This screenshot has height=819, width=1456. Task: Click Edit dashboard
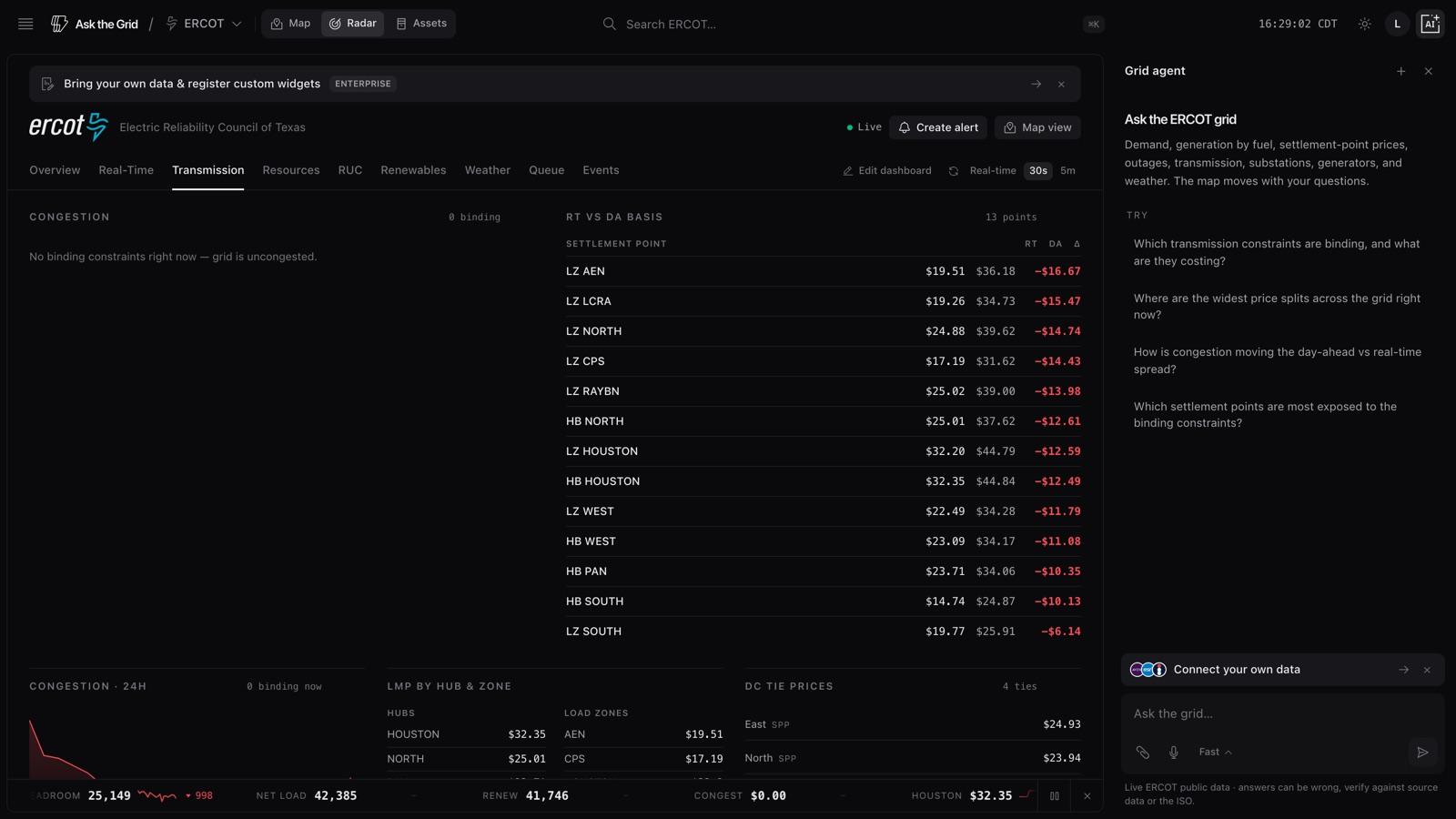coord(887,171)
